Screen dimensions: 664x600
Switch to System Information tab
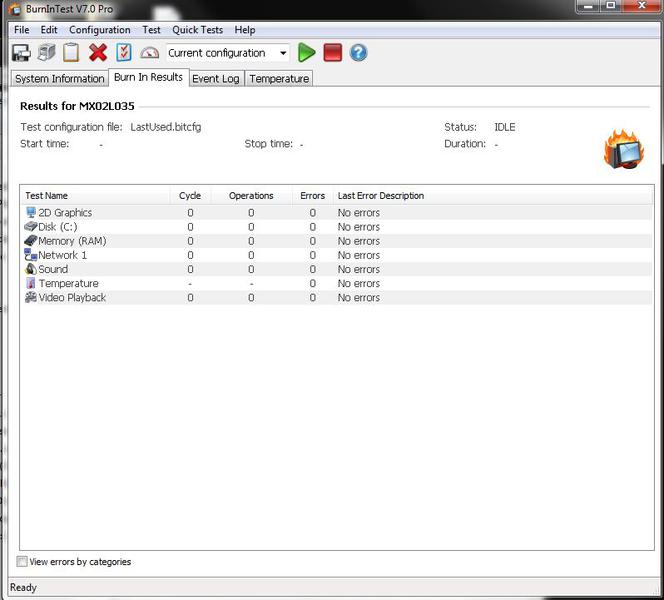59,79
